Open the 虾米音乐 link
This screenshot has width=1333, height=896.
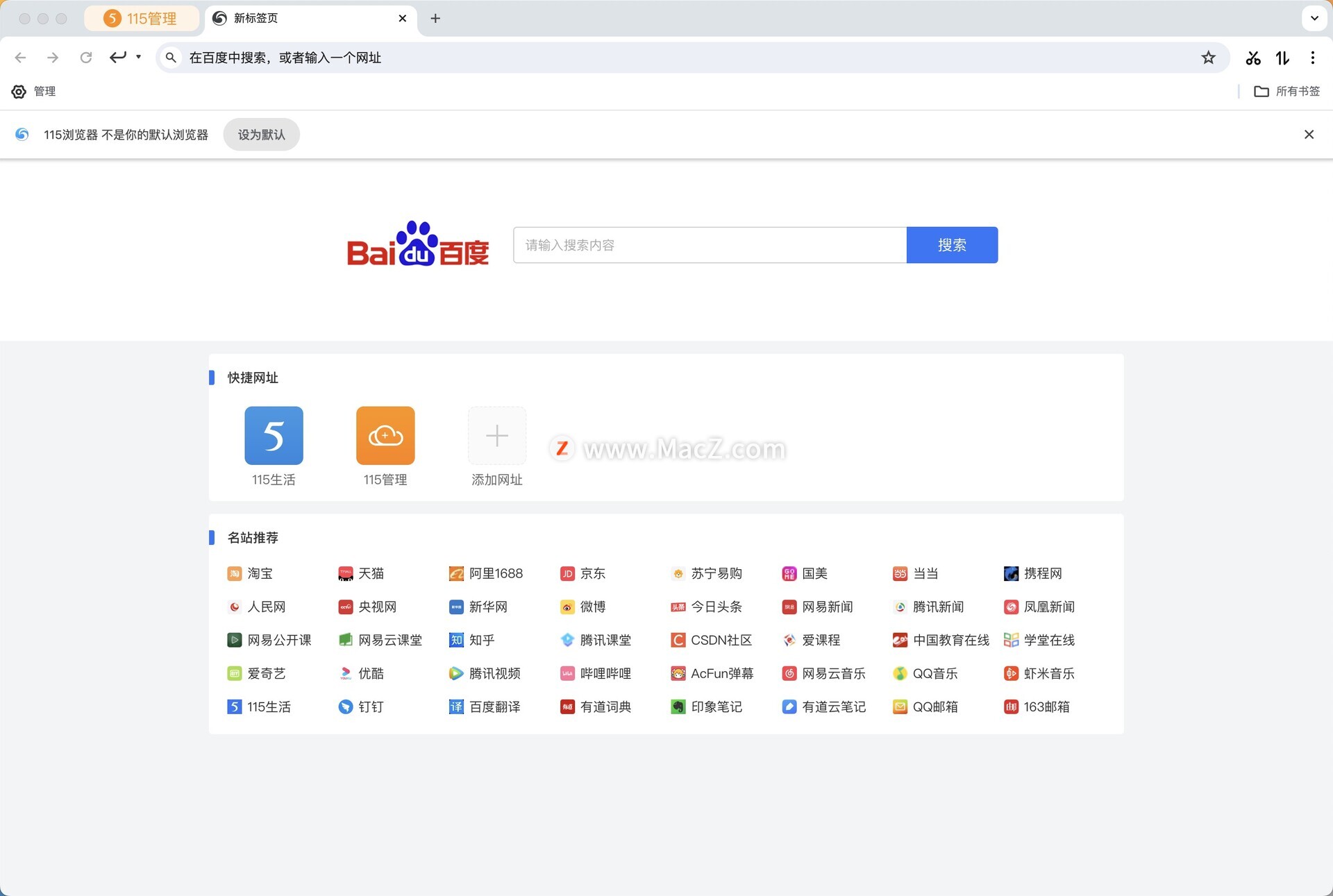click(1039, 673)
